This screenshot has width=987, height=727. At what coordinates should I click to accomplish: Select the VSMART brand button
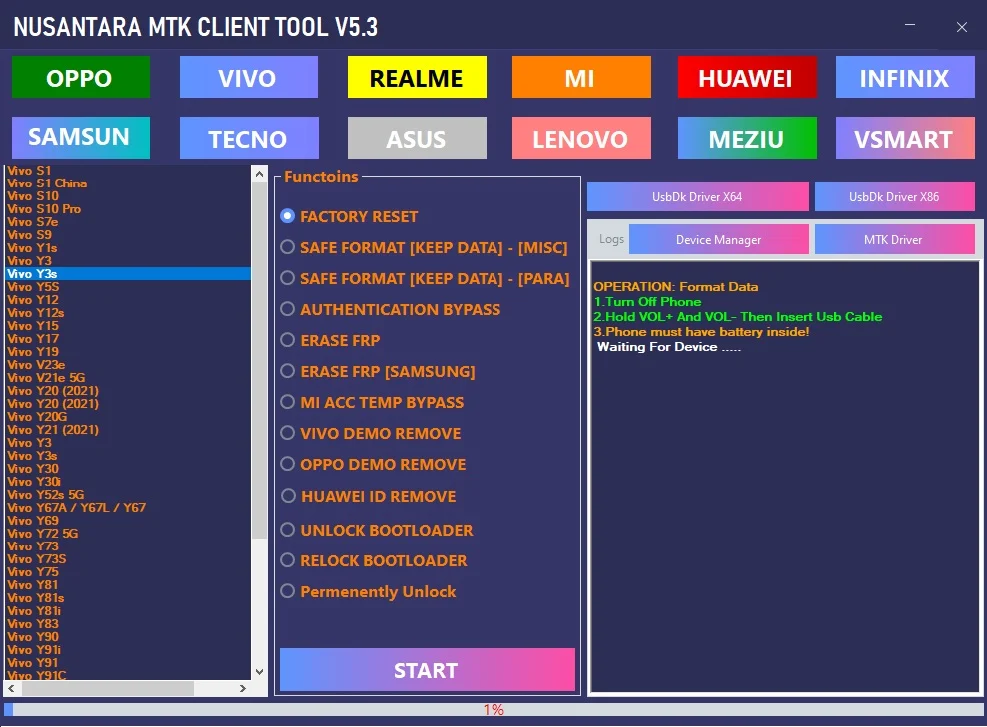[905, 138]
